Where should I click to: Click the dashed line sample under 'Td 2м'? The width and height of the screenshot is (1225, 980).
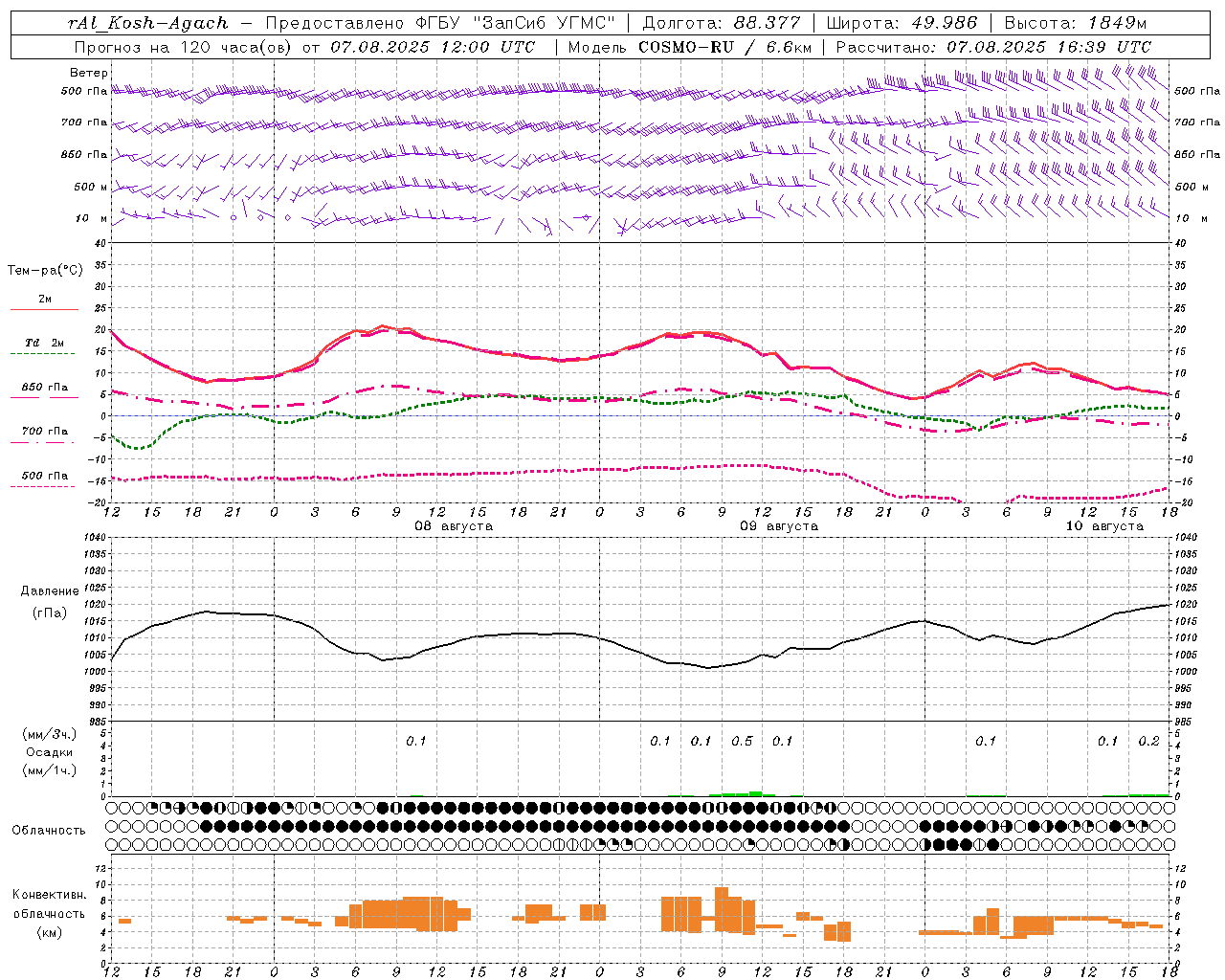click(x=42, y=354)
